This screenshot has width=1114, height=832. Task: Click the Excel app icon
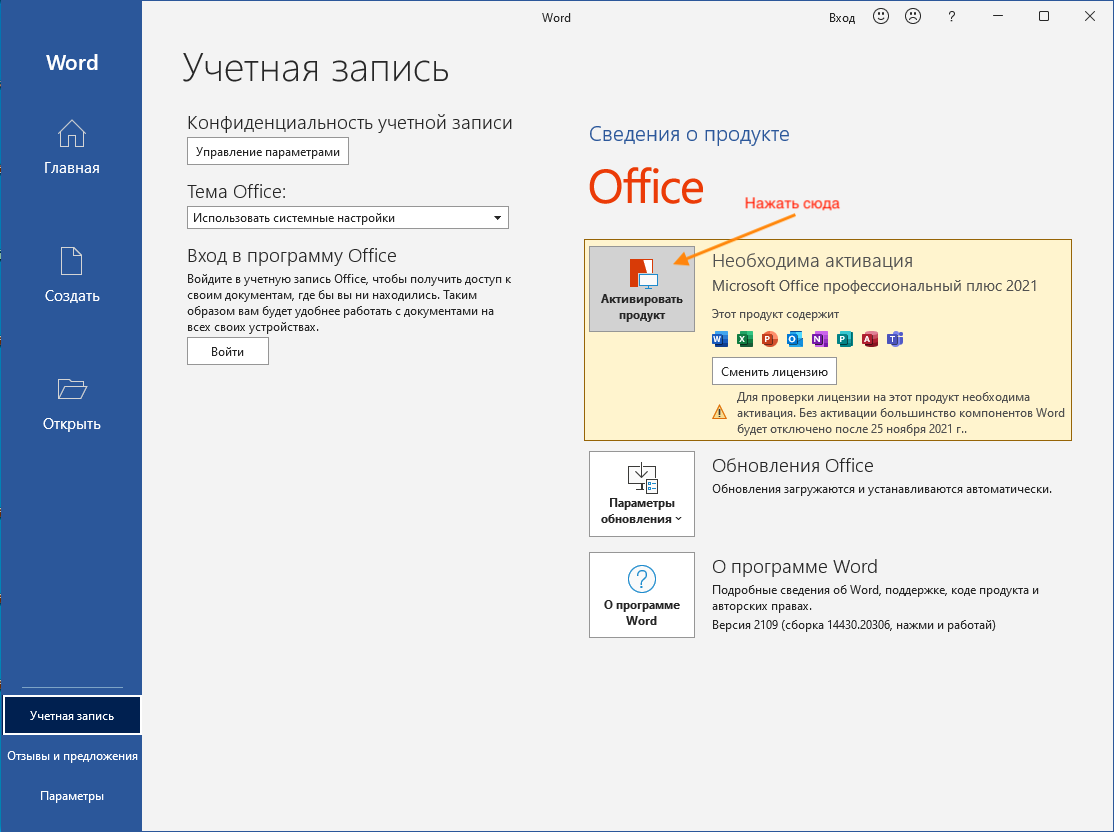[745, 339]
